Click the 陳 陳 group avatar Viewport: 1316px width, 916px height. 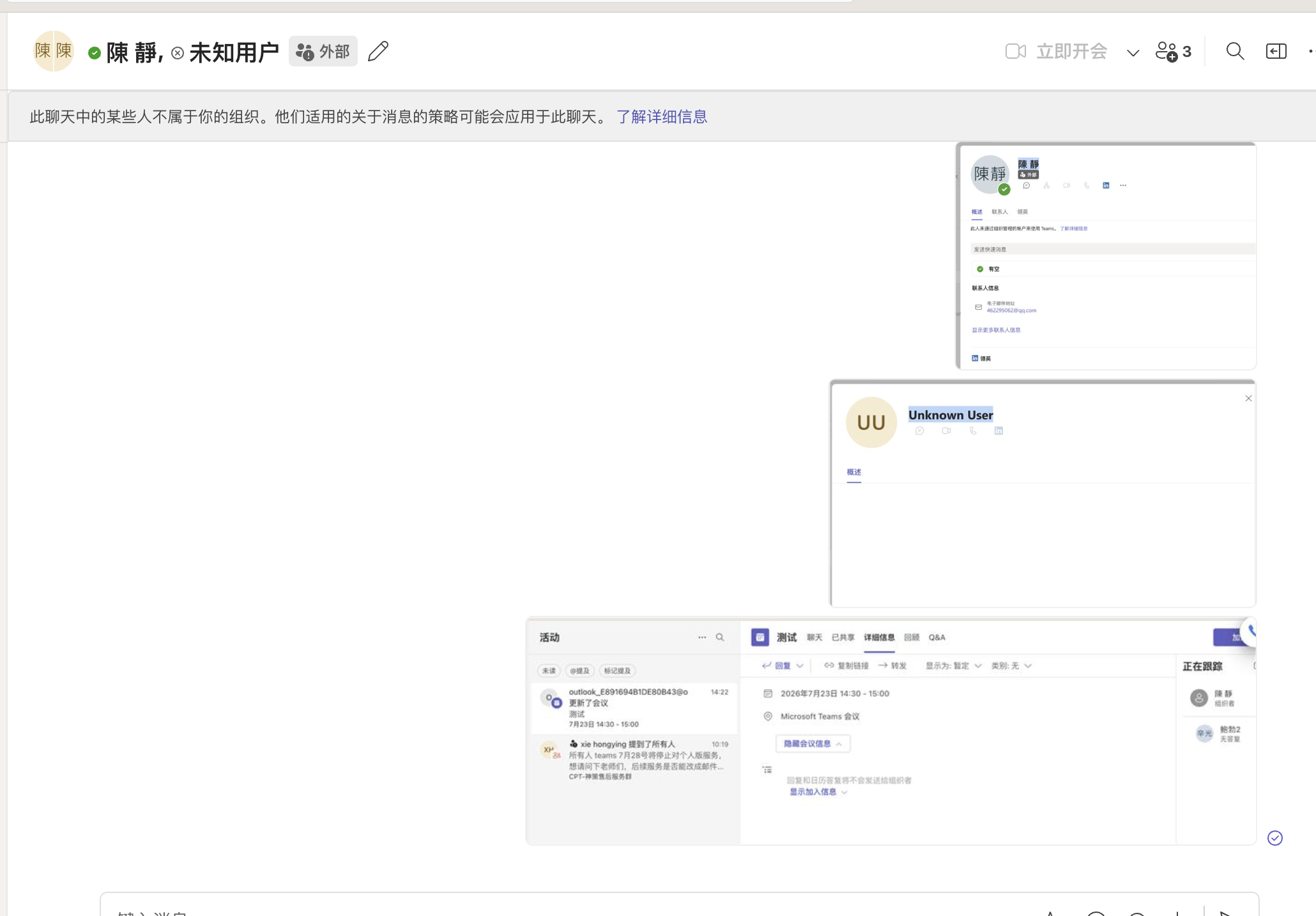point(54,50)
